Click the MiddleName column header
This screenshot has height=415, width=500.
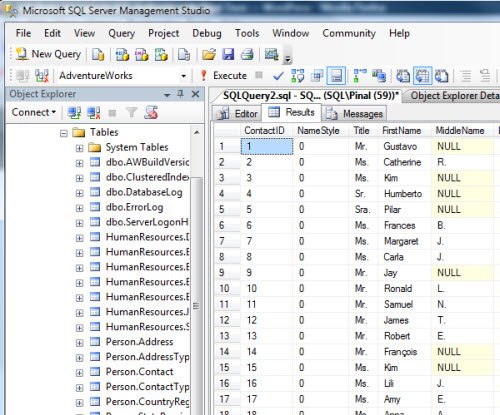tap(462, 130)
